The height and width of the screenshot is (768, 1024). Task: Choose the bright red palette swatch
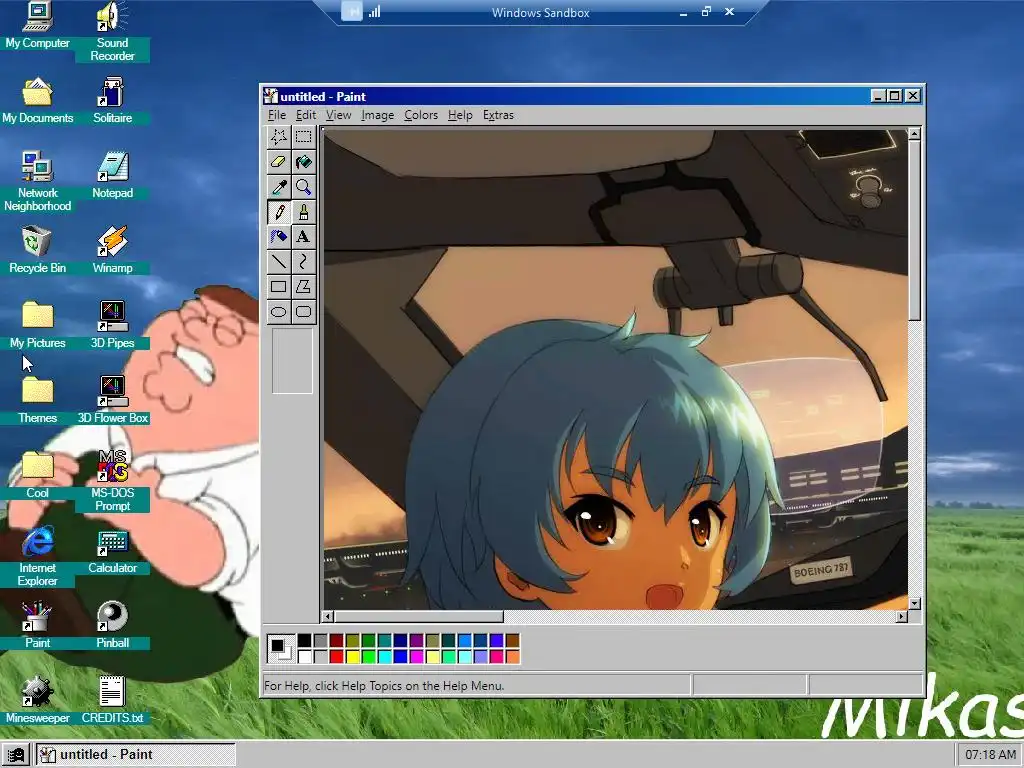pyautogui.click(x=336, y=656)
